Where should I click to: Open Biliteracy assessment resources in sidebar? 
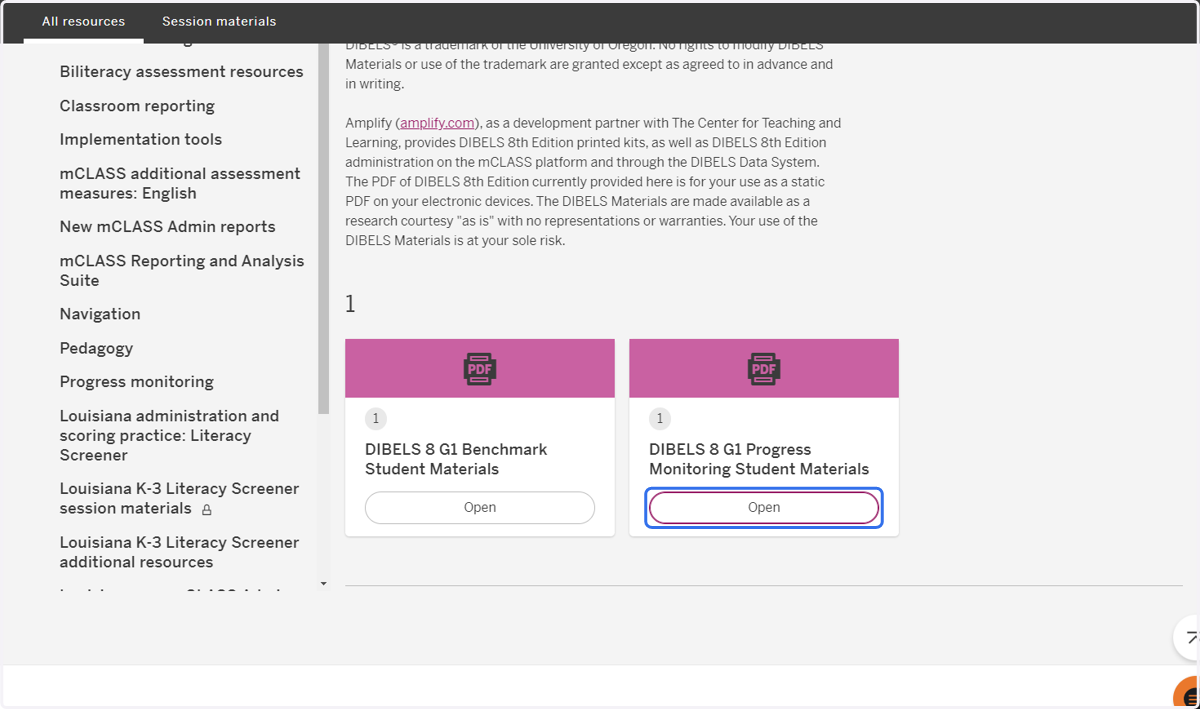pos(181,72)
